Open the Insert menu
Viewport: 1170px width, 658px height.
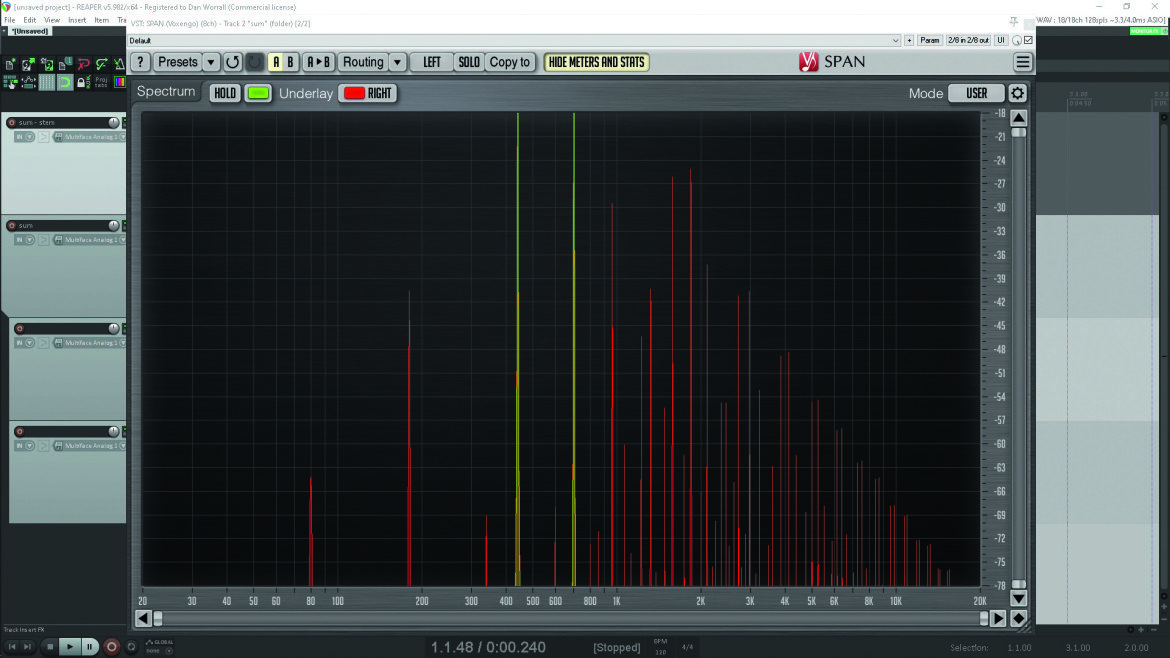[x=77, y=20]
